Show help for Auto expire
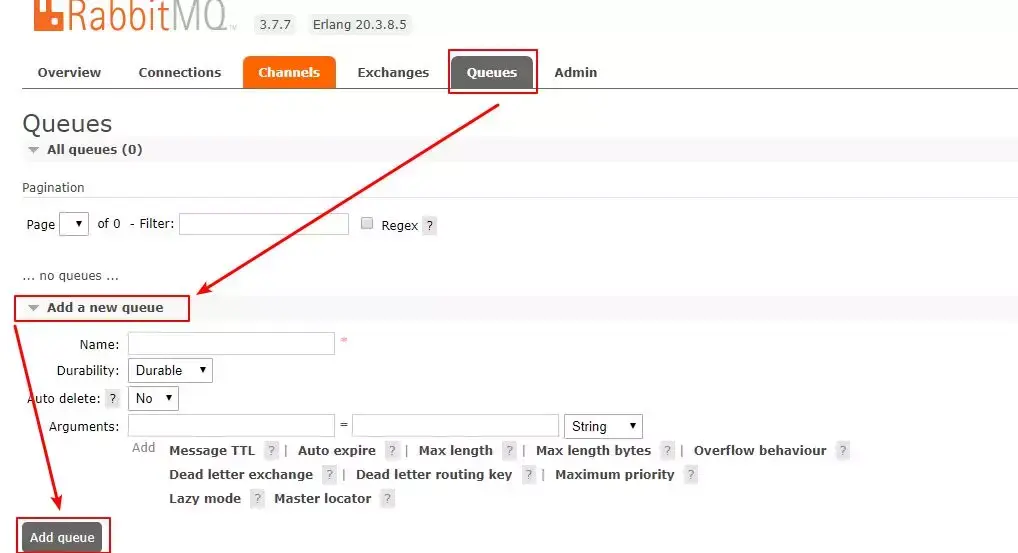This screenshot has width=1018, height=553. 391,450
